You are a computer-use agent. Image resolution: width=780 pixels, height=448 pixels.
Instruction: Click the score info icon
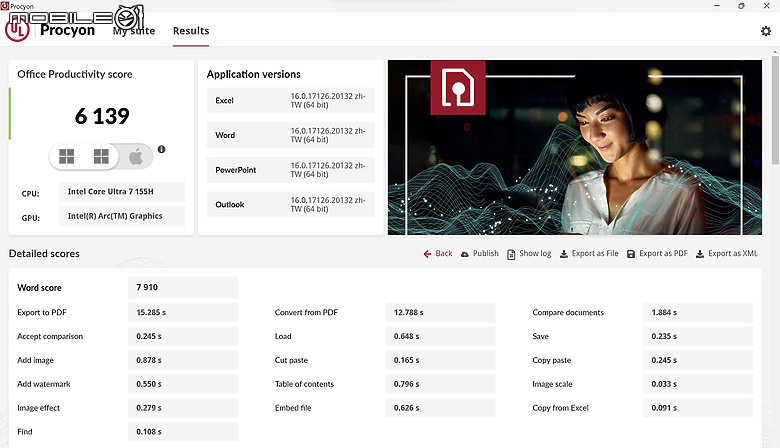[x=161, y=149]
